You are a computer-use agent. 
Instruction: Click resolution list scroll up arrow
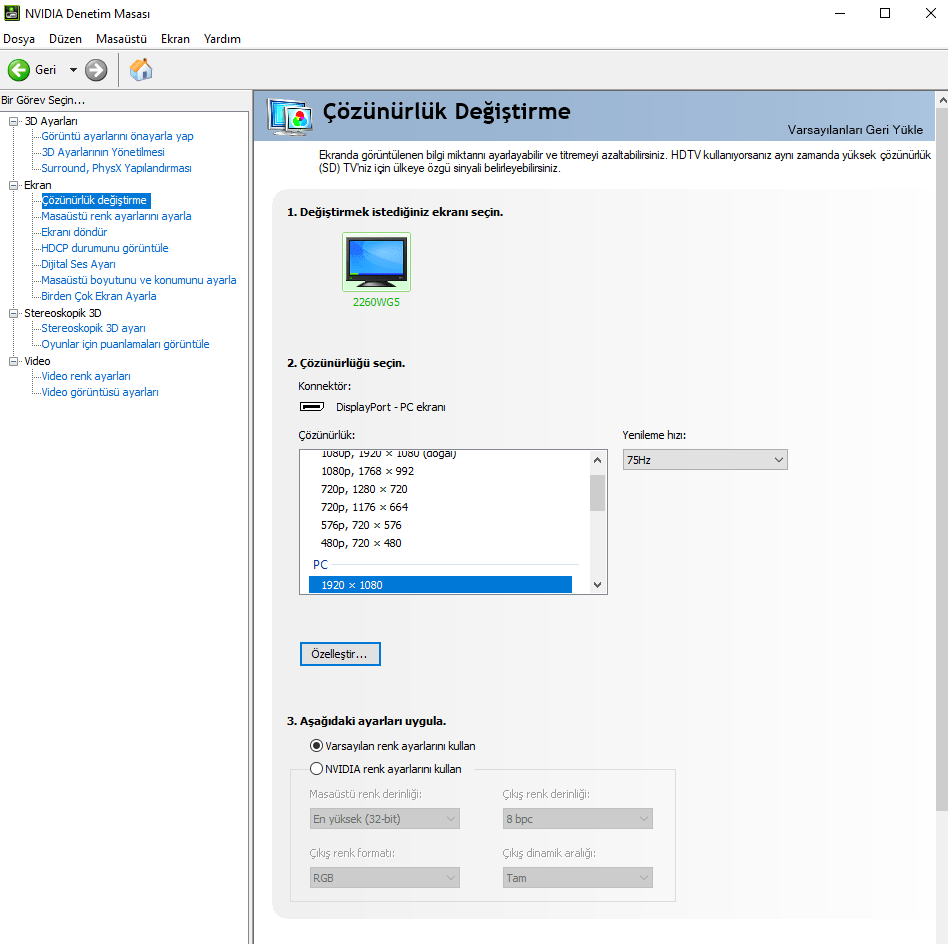click(597, 460)
